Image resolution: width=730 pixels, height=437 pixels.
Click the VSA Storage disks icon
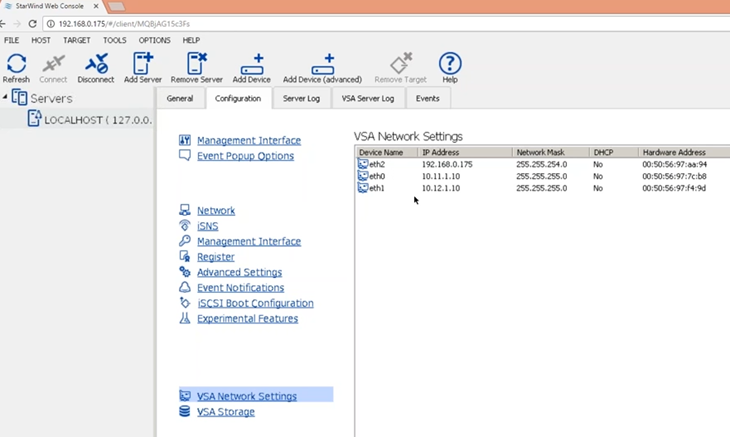pos(185,411)
